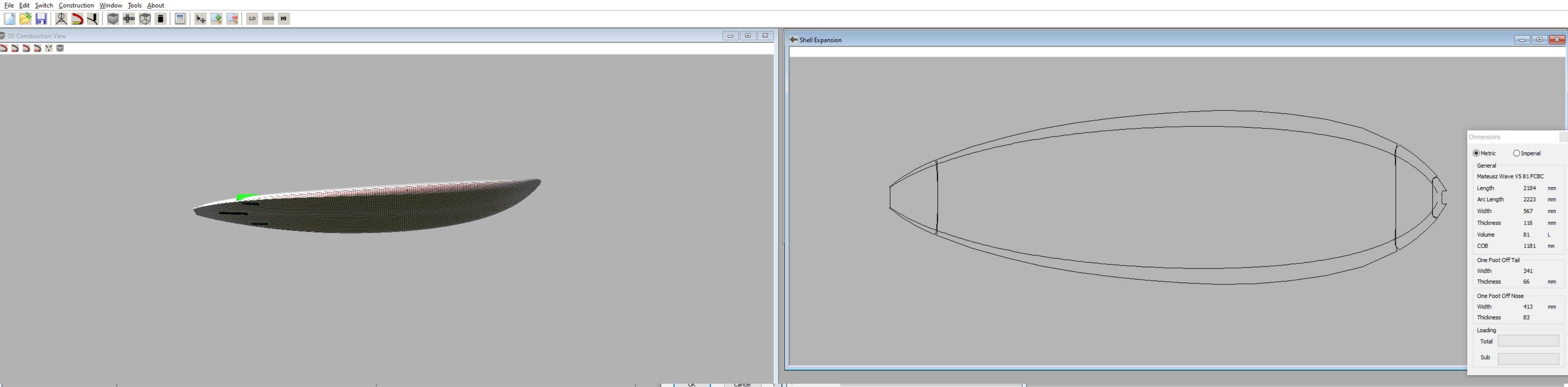
Task: Click the New file icon
Action: point(10,19)
